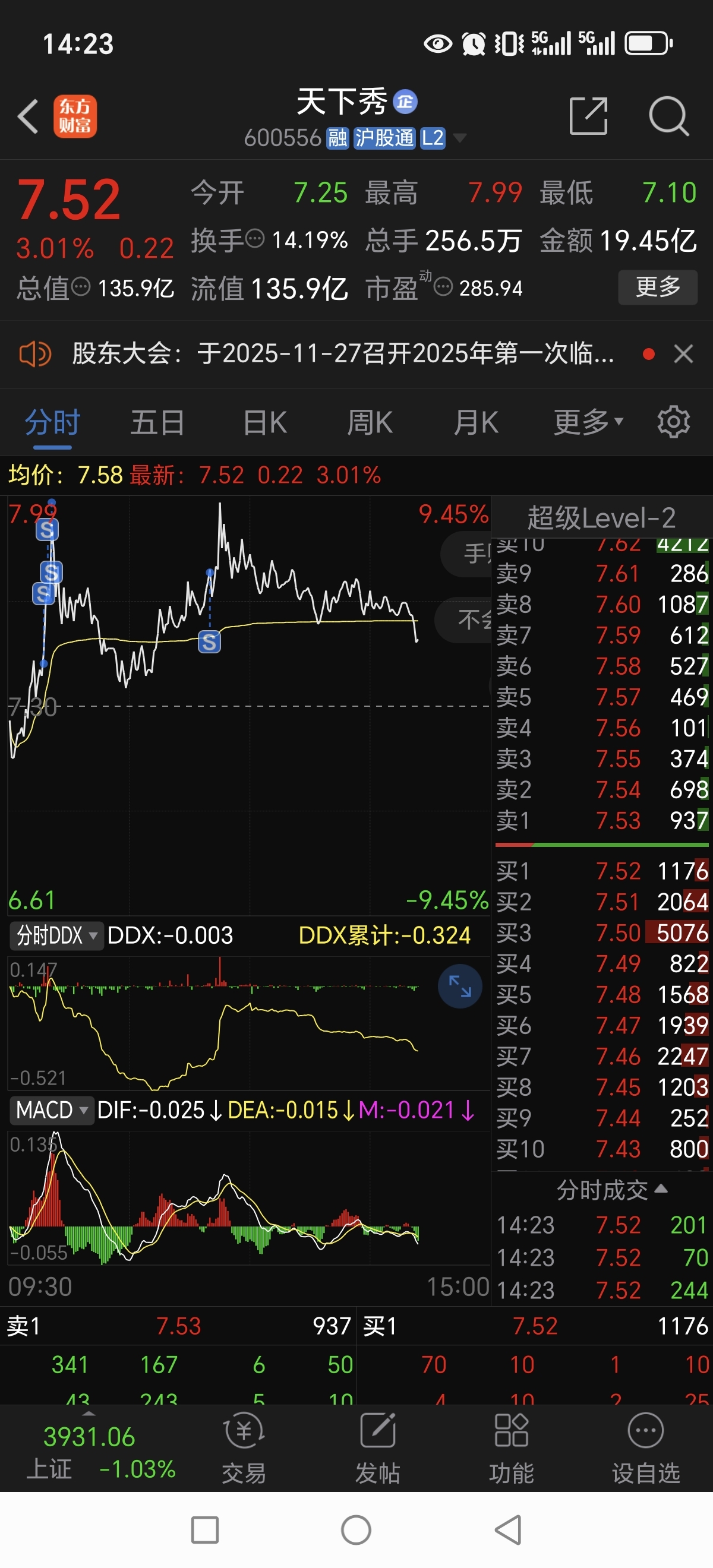Switch to the 月K chart tab

(x=476, y=422)
